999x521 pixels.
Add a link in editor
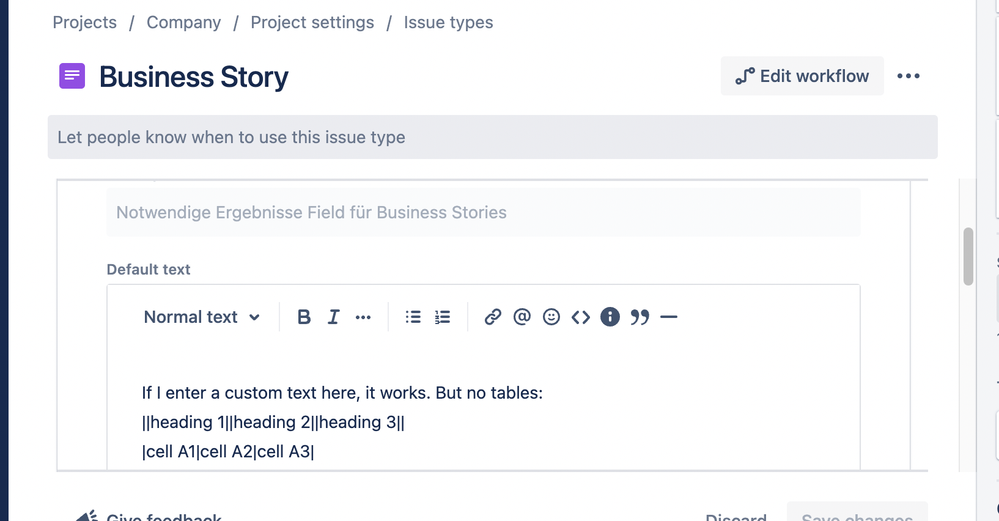pyautogui.click(x=492, y=317)
